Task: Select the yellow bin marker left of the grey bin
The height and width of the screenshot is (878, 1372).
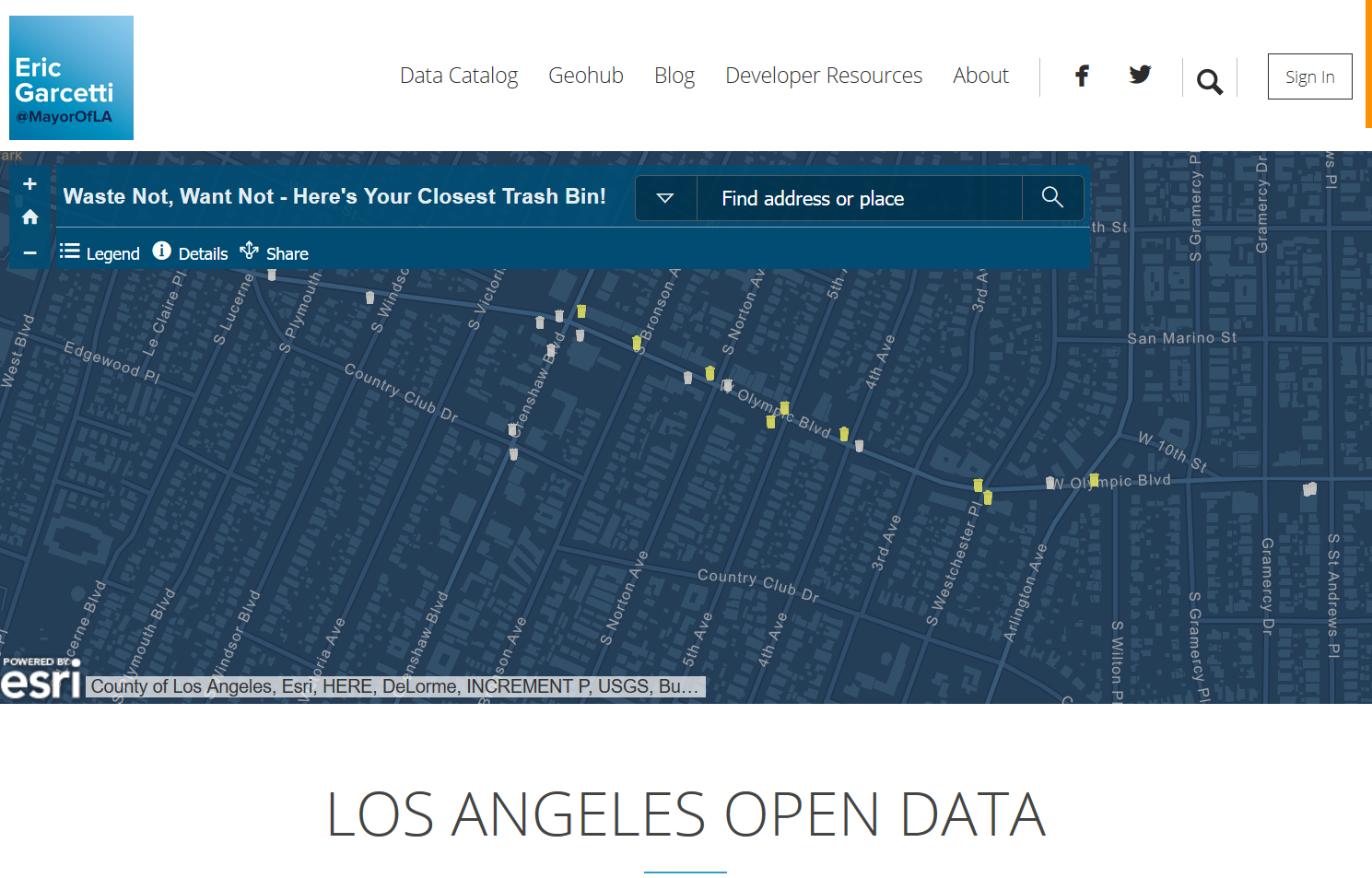Action: (844, 434)
